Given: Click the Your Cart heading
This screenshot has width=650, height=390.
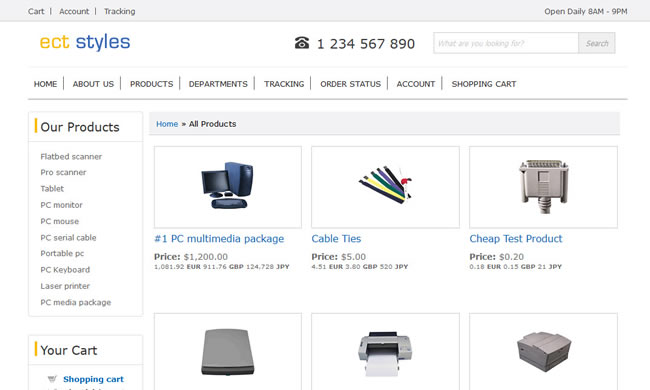Looking at the screenshot, I should (69, 351).
